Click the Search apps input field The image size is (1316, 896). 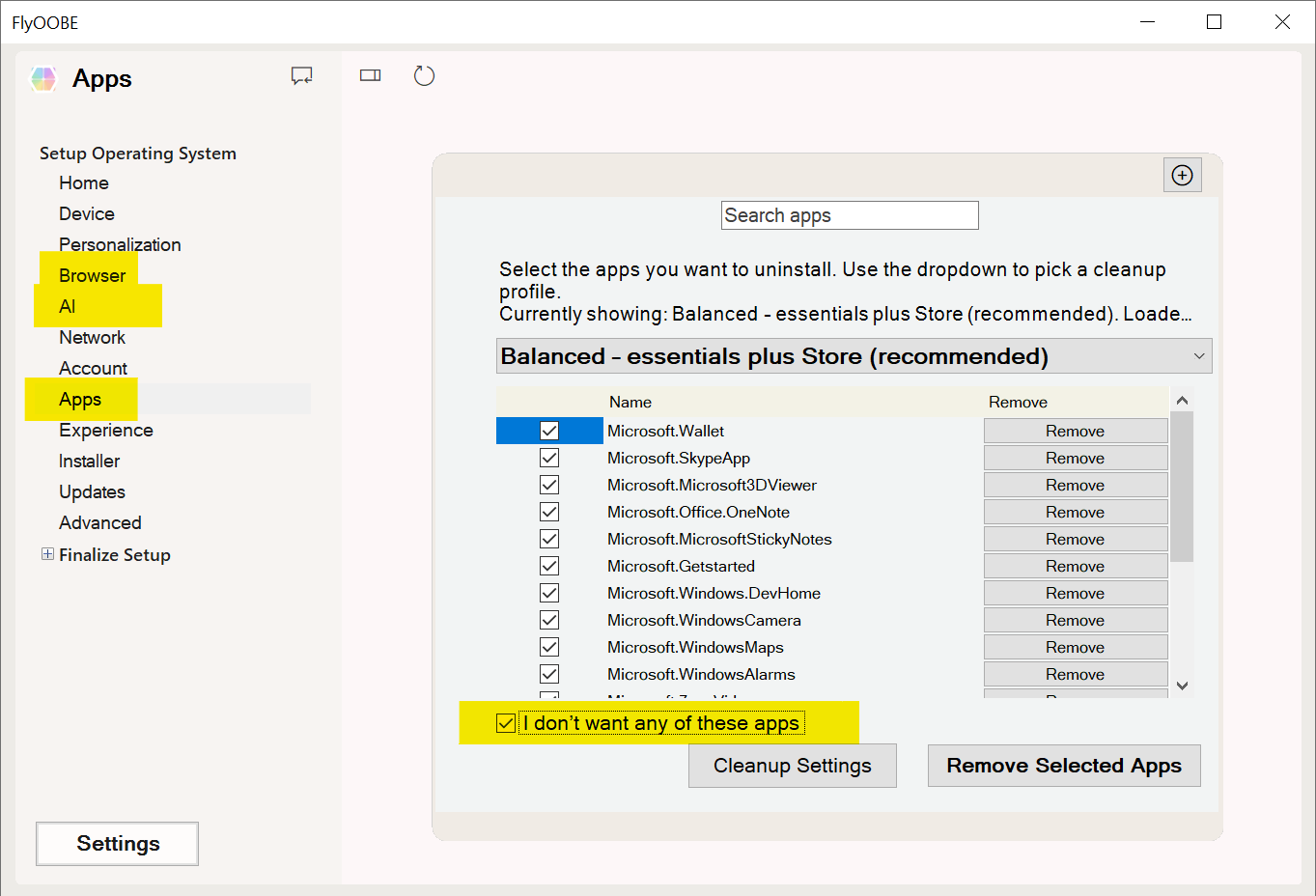tap(850, 215)
